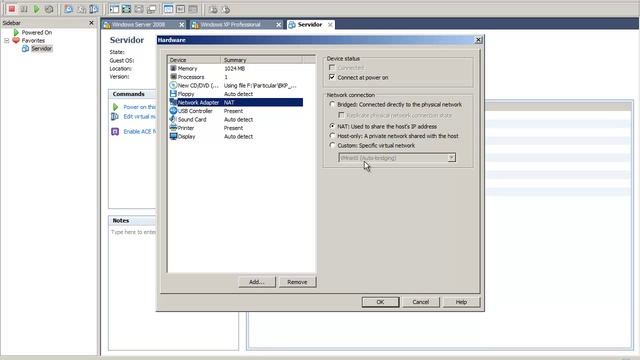Click OK in Hardware dialog
The image size is (640, 360).
(x=380, y=302)
